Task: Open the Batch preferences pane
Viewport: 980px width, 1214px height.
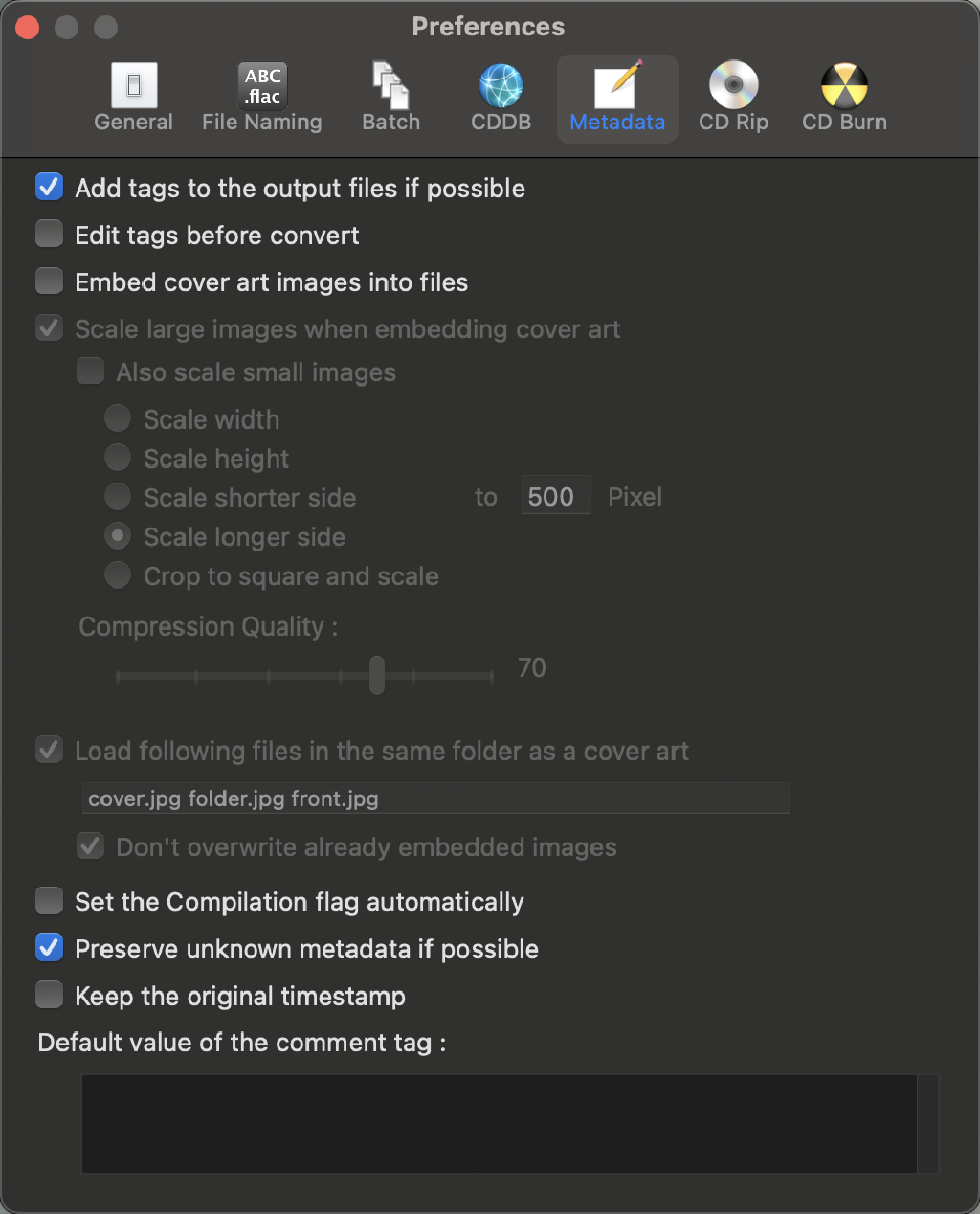Action: (390, 96)
